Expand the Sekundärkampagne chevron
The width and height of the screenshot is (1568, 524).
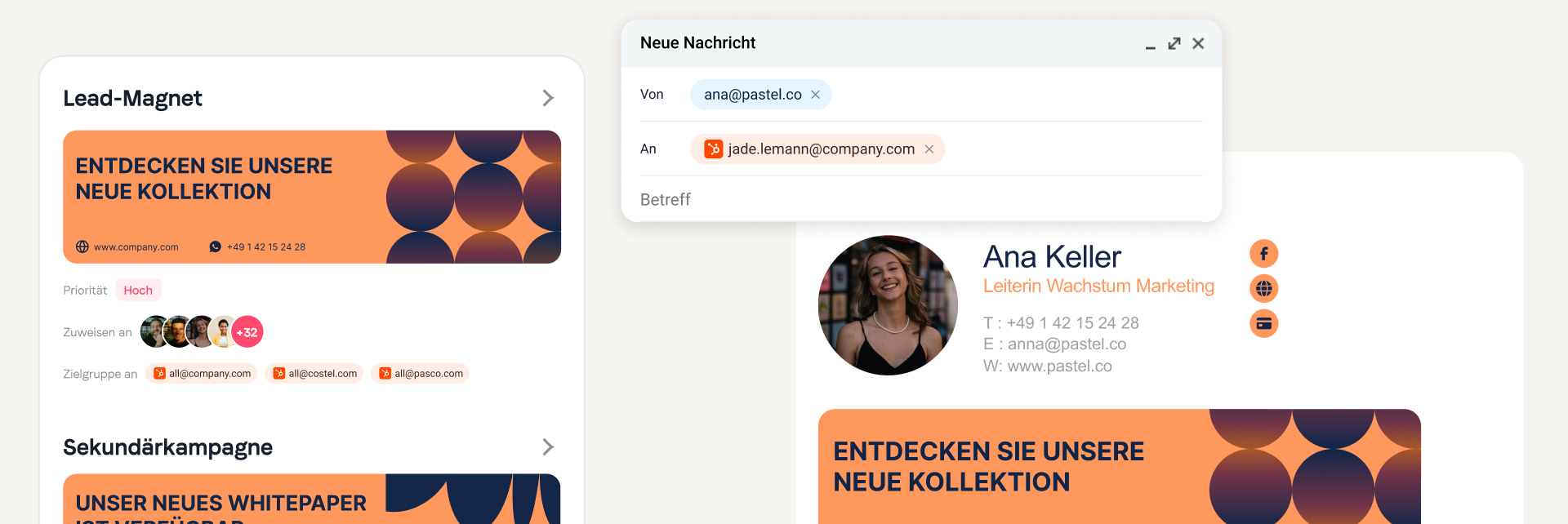coord(548,446)
